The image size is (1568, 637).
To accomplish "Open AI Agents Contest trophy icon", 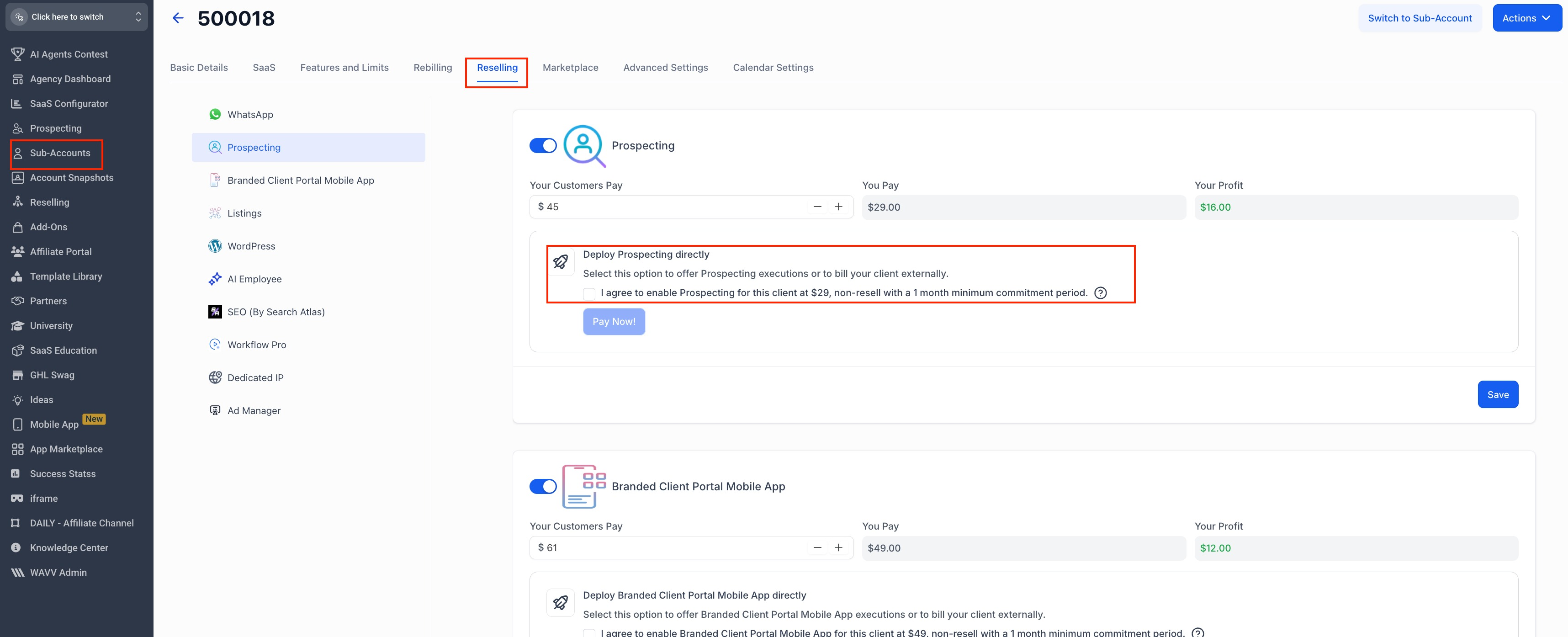I will point(18,54).
